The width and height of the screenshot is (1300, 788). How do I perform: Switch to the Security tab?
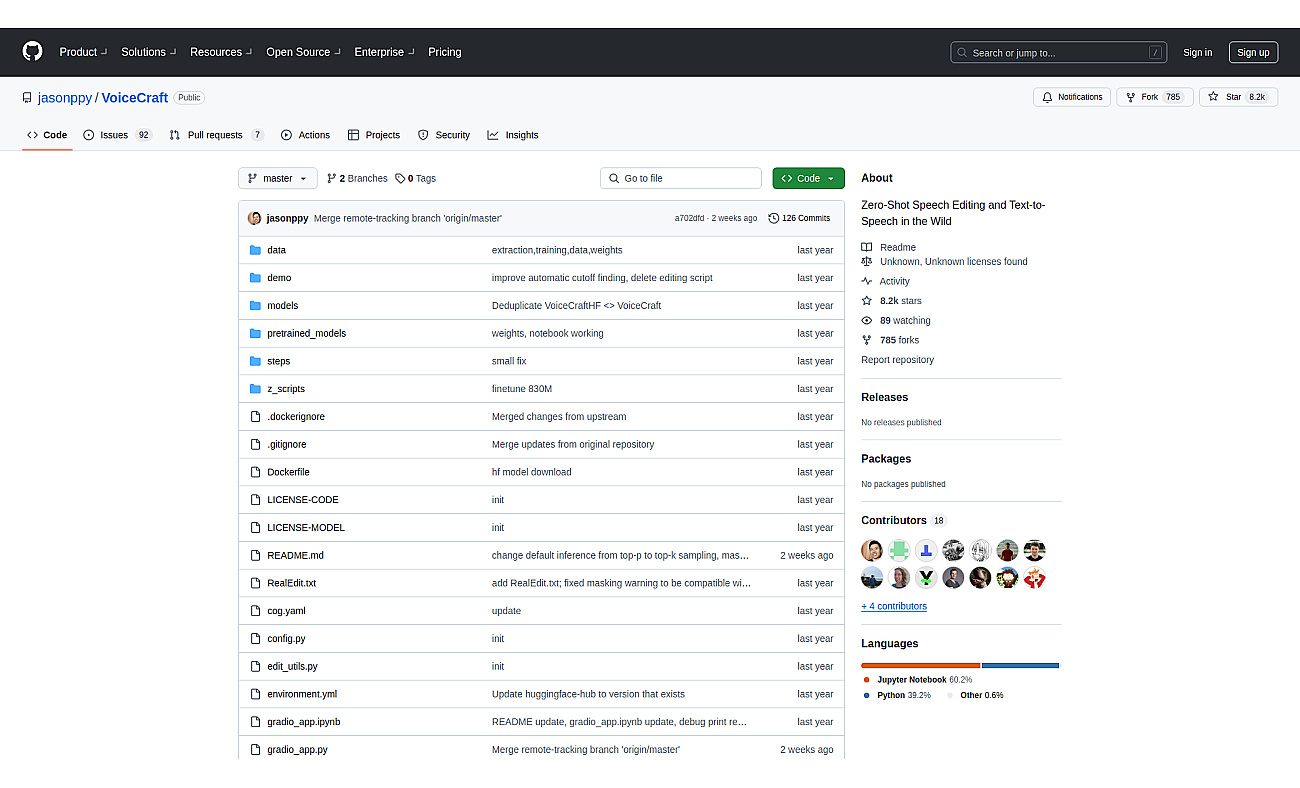(x=444, y=135)
